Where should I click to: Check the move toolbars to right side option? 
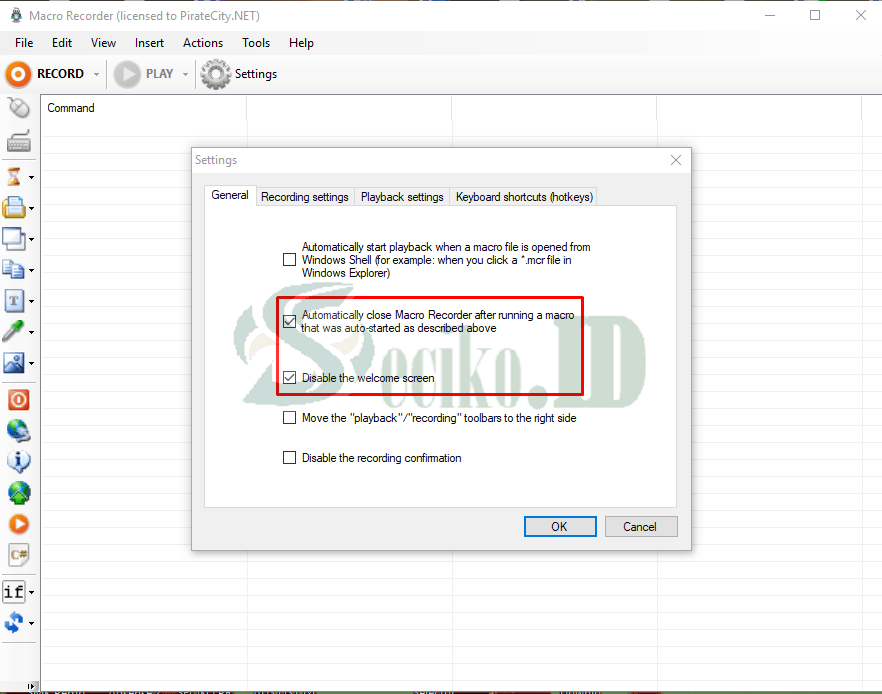click(x=289, y=417)
